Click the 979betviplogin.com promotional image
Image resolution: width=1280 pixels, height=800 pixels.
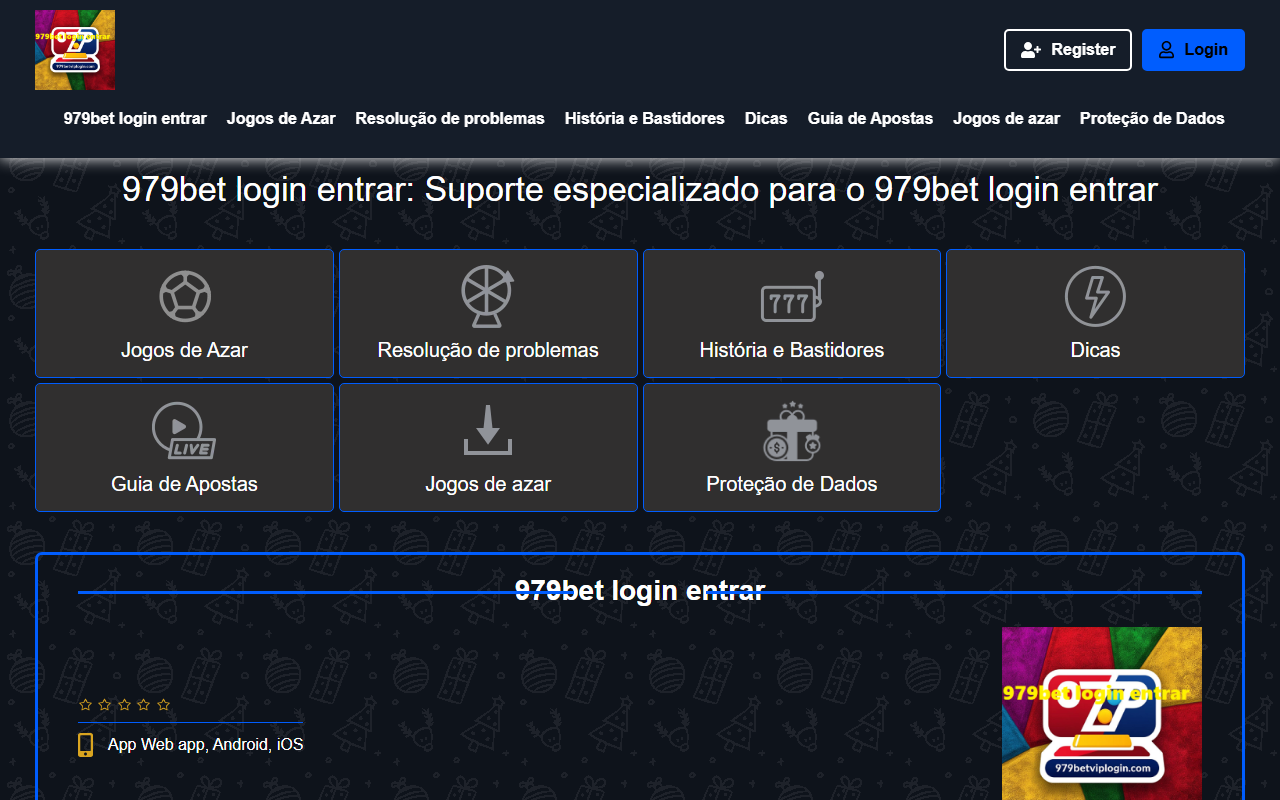pos(1102,713)
